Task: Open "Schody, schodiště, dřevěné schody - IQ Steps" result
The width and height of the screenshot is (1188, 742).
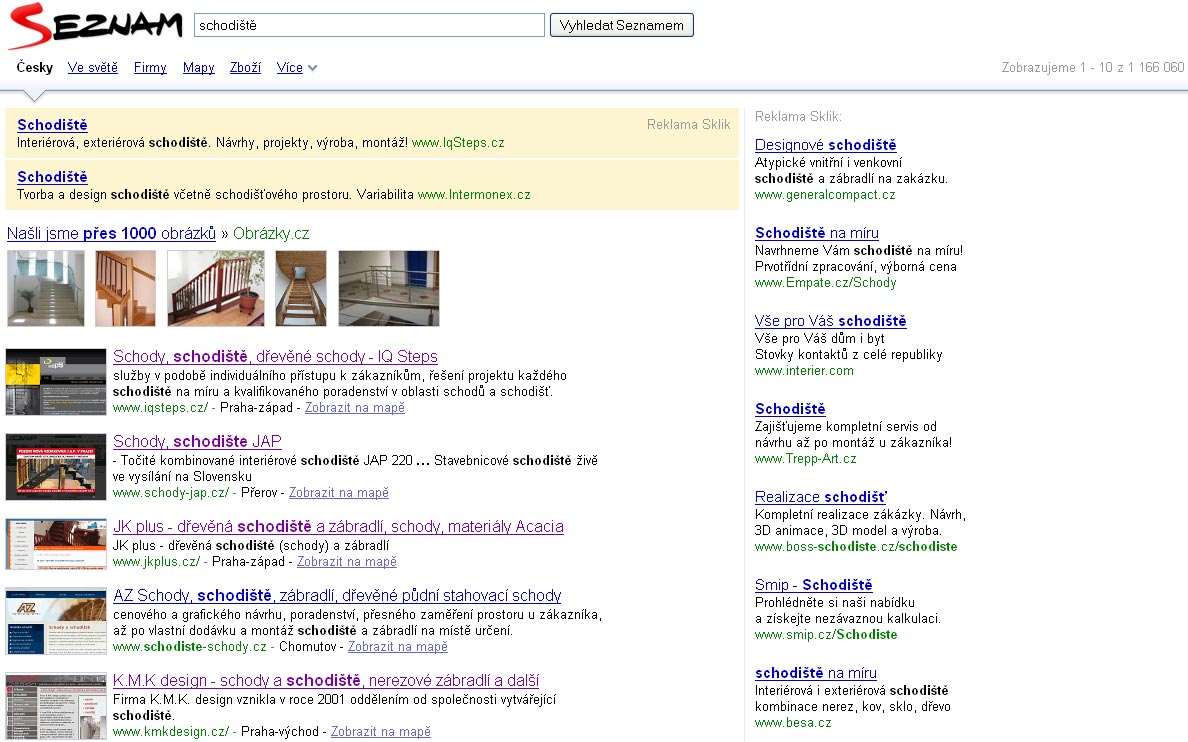Action: (275, 356)
